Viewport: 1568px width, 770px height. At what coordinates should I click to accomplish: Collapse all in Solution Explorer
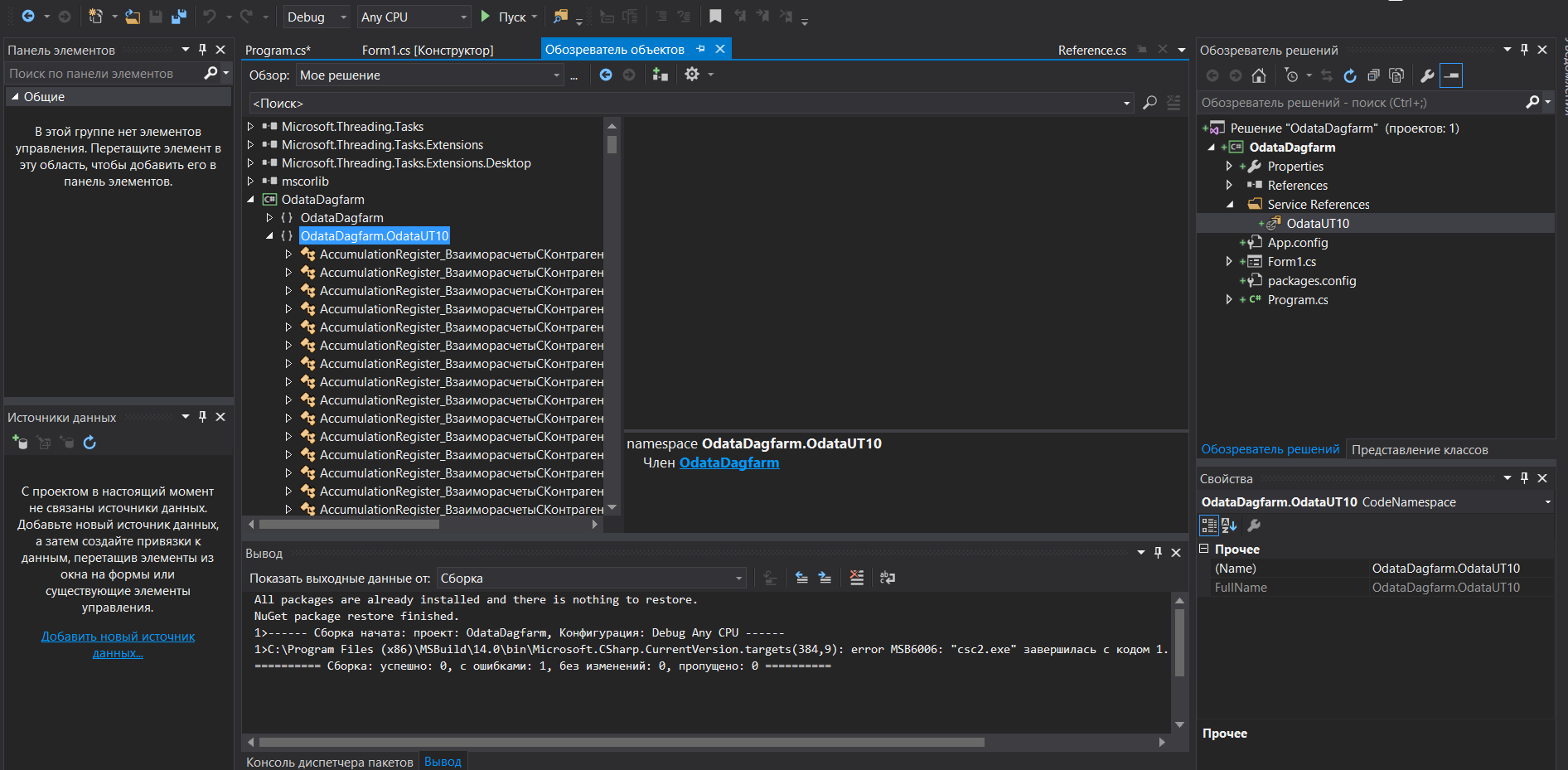pyautogui.click(x=1373, y=75)
